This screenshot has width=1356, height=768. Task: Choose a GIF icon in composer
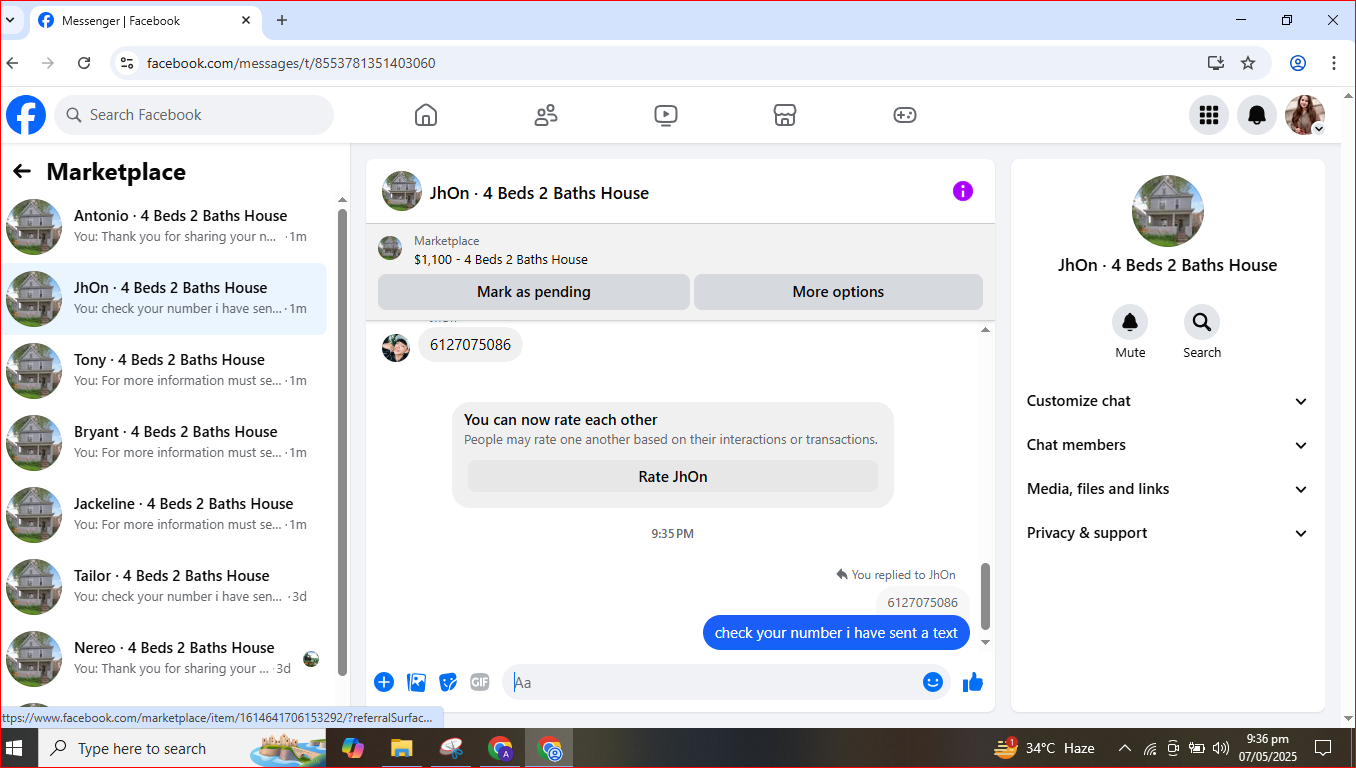(480, 682)
